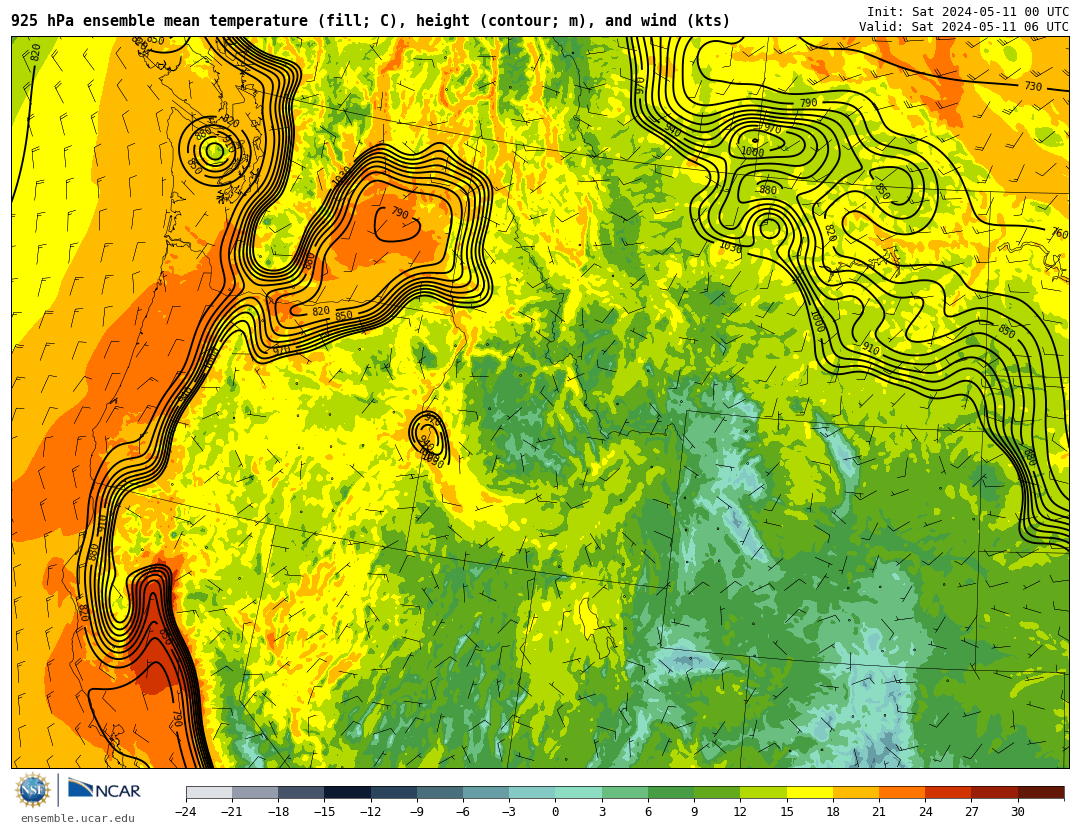Click the 'Valid: Sat 2024-05-11 06 UTC' text
The image size is (1080, 831).
click(x=964, y=27)
